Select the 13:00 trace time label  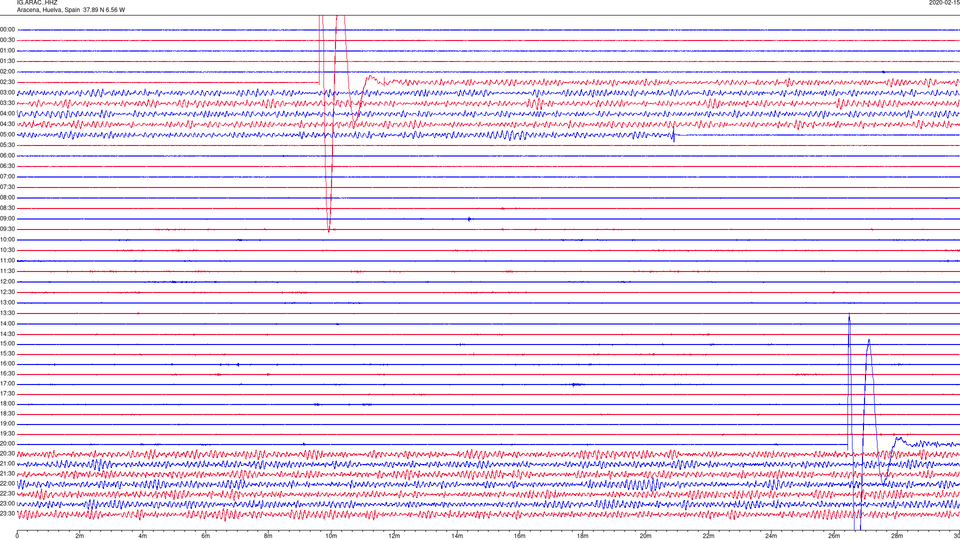[7, 302]
